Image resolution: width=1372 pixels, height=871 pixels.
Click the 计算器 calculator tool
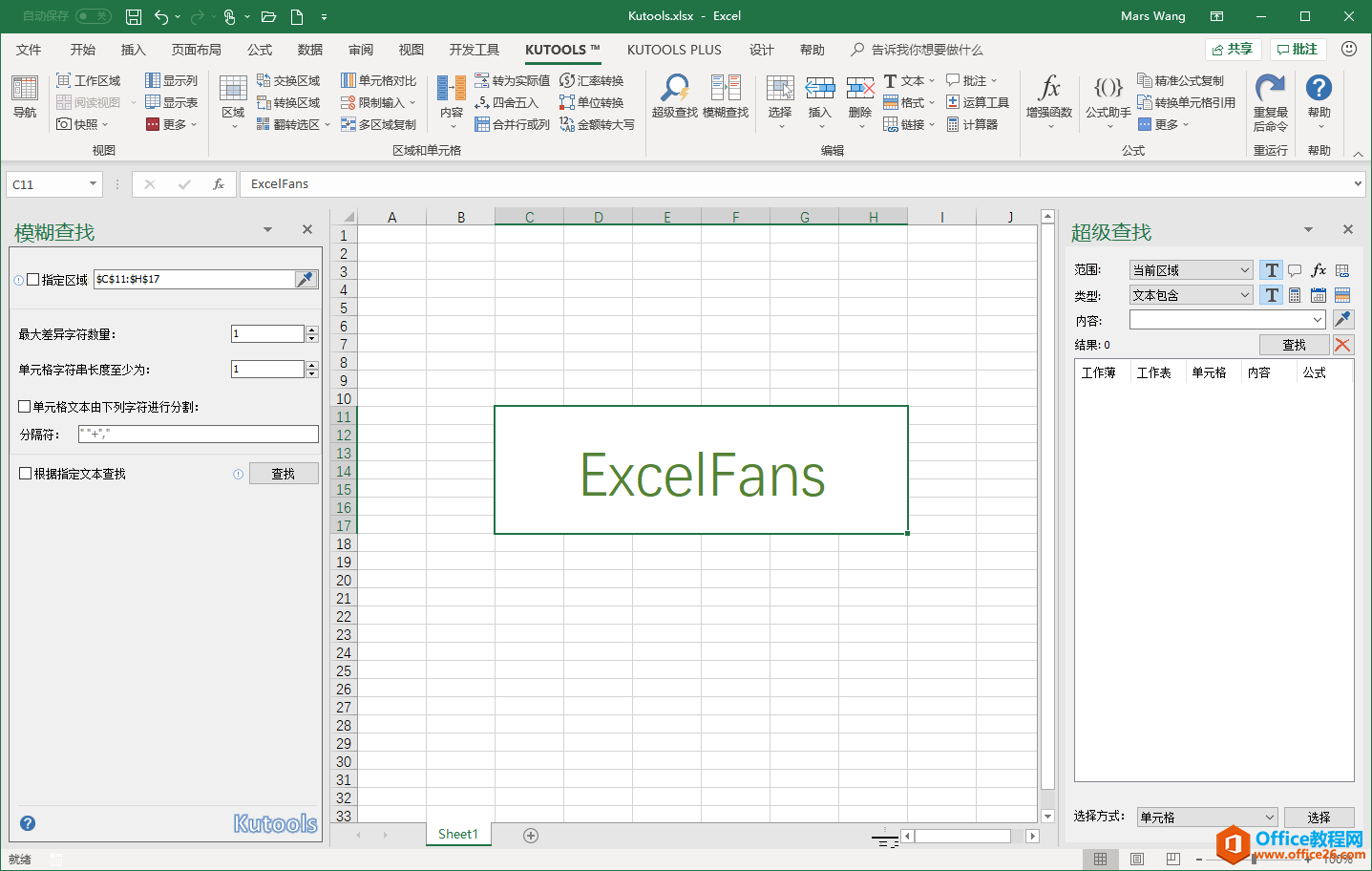point(973,124)
